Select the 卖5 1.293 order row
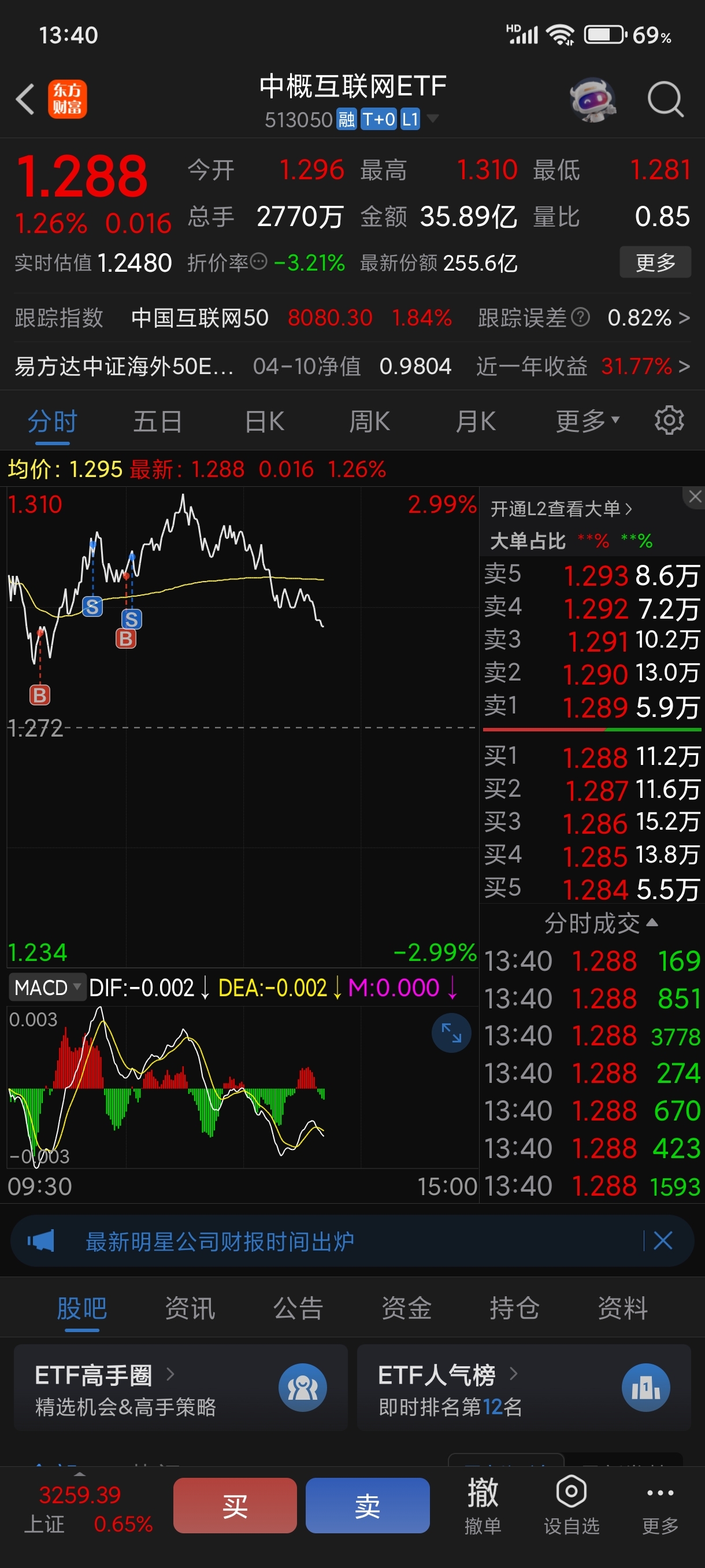 (x=592, y=575)
